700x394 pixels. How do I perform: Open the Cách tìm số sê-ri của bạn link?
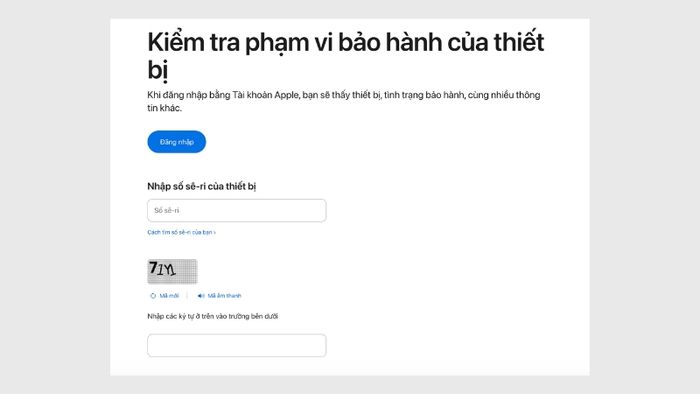(x=181, y=232)
